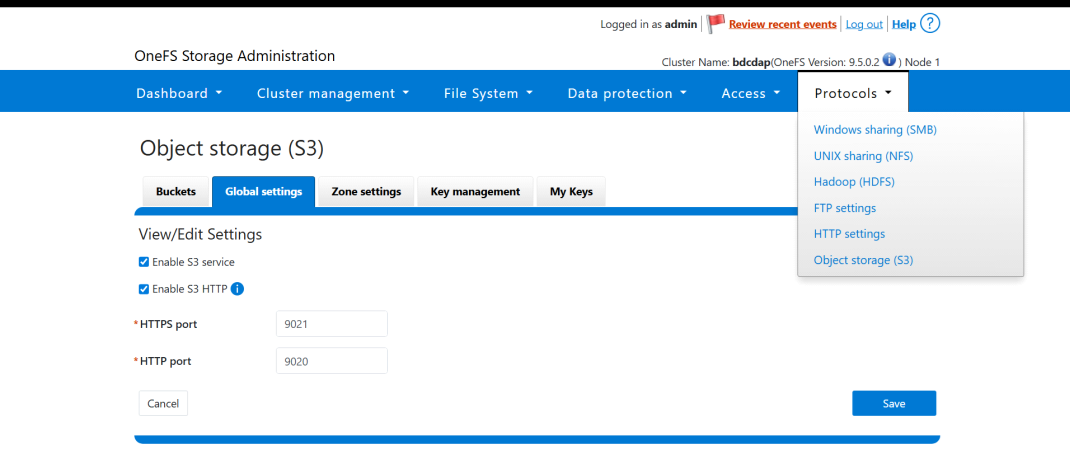This screenshot has width=1070, height=453.
Task: Click the Save button
Action: (894, 403)
